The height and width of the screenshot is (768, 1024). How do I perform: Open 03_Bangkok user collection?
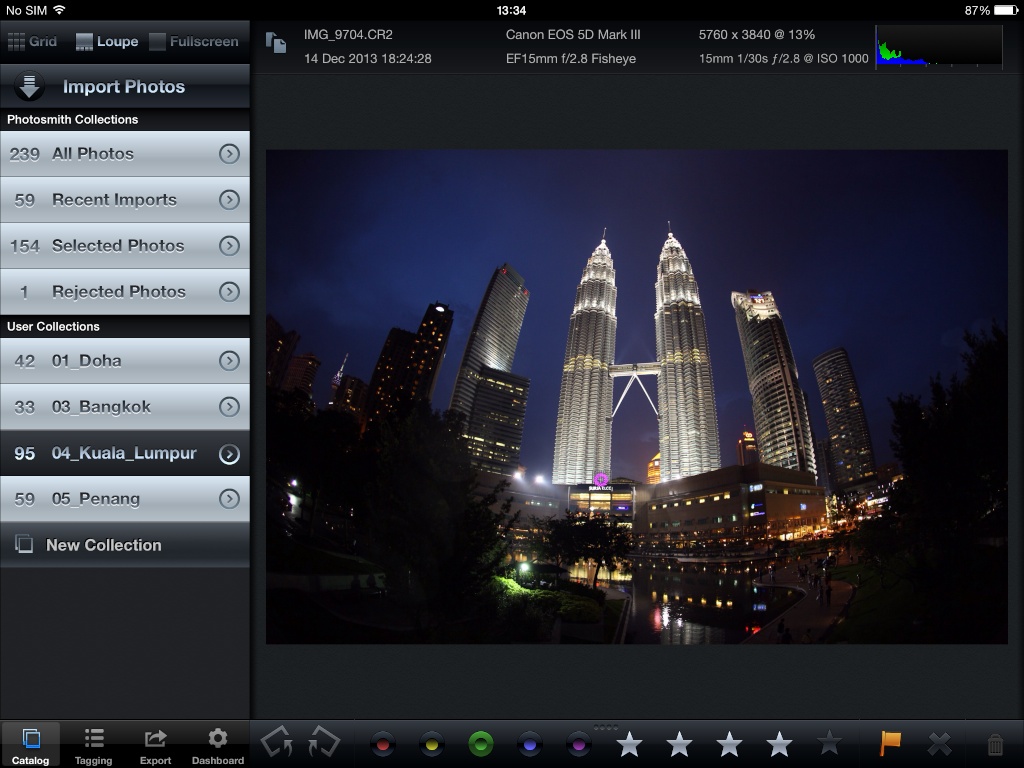(125, 407)
